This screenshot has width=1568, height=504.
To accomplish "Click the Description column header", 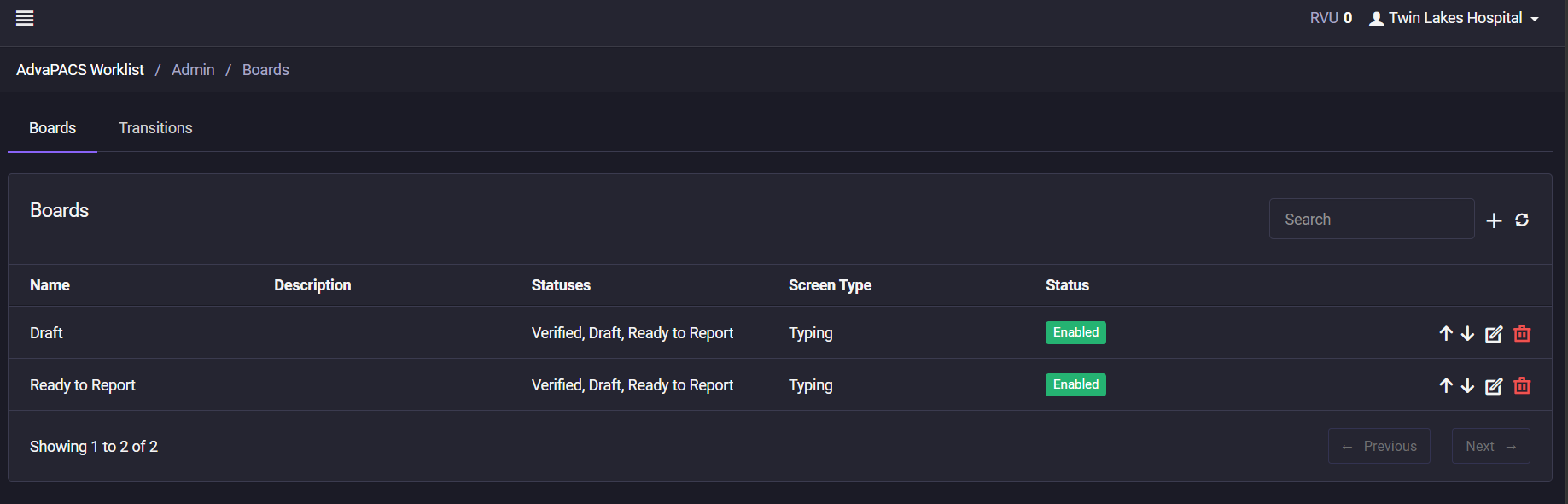I will [x=312, y=285].
